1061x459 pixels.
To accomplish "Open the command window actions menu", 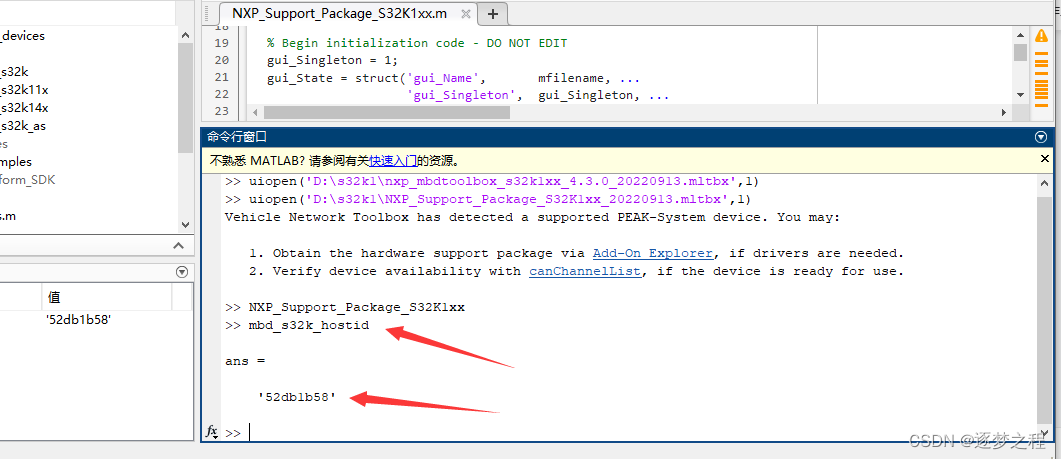I will click(x=1041, y=137).
